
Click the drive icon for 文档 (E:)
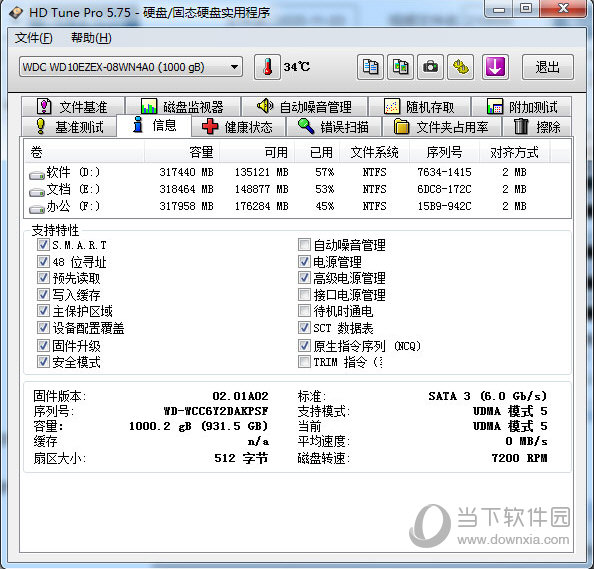click(x=37, y=192)
